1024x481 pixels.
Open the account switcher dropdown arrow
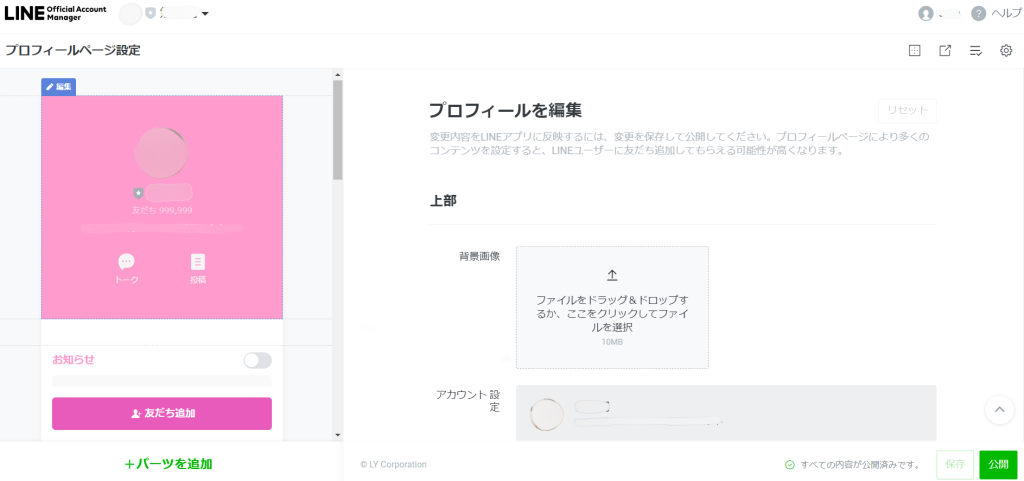(x=205, y=14)
